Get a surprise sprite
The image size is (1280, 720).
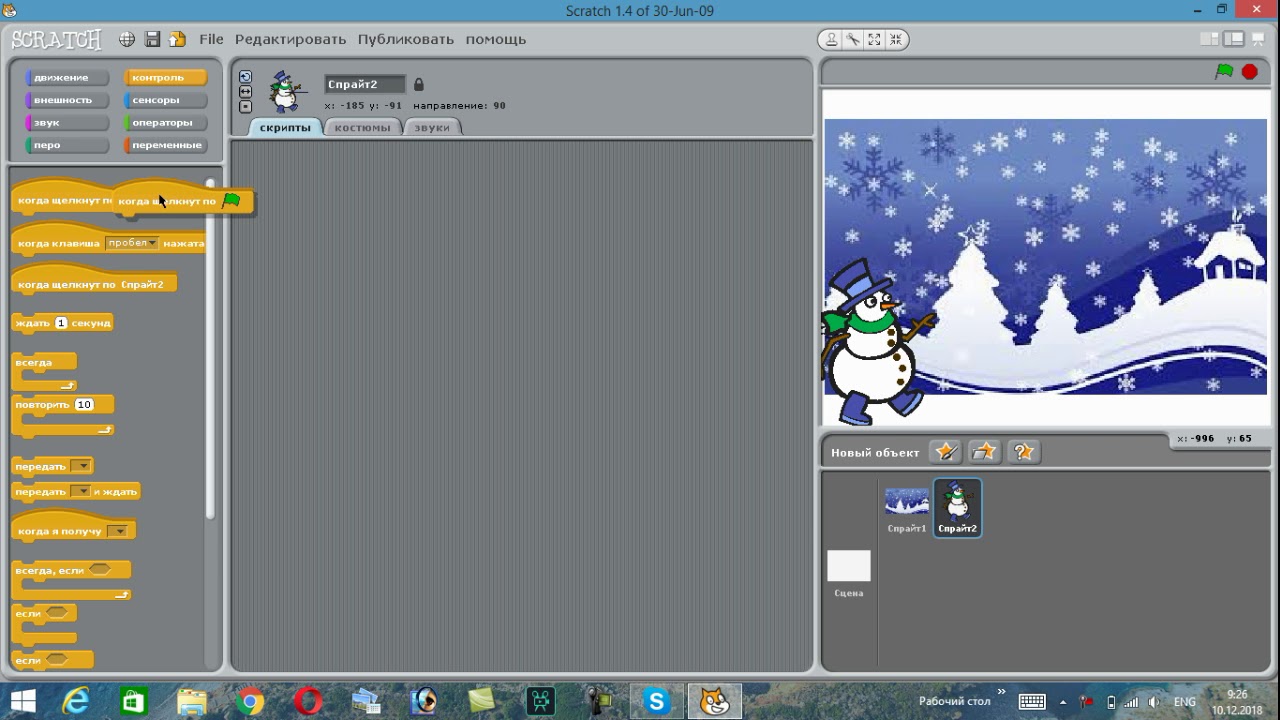point(1023,452)
